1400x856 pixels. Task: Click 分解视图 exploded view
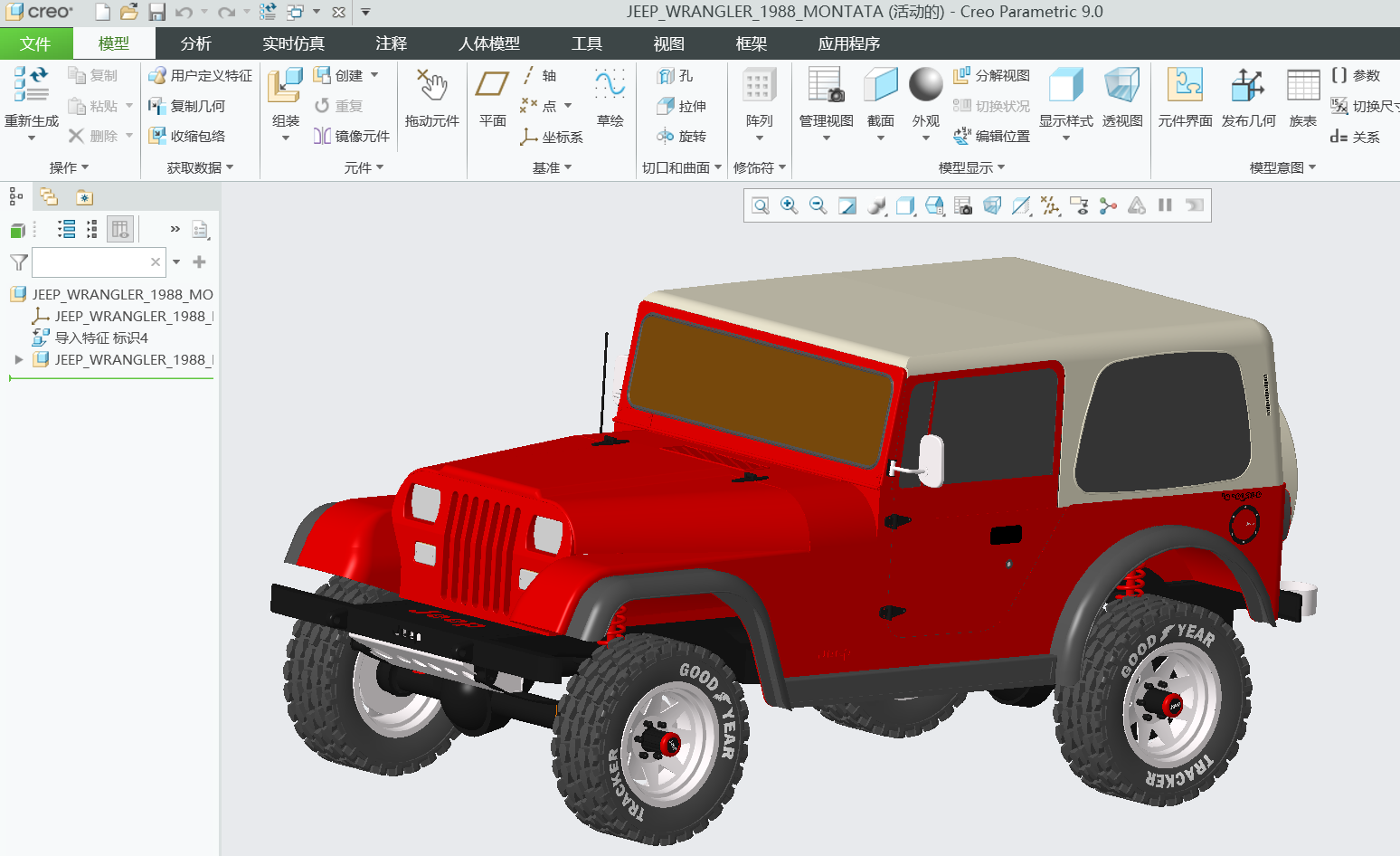point(992,75)
